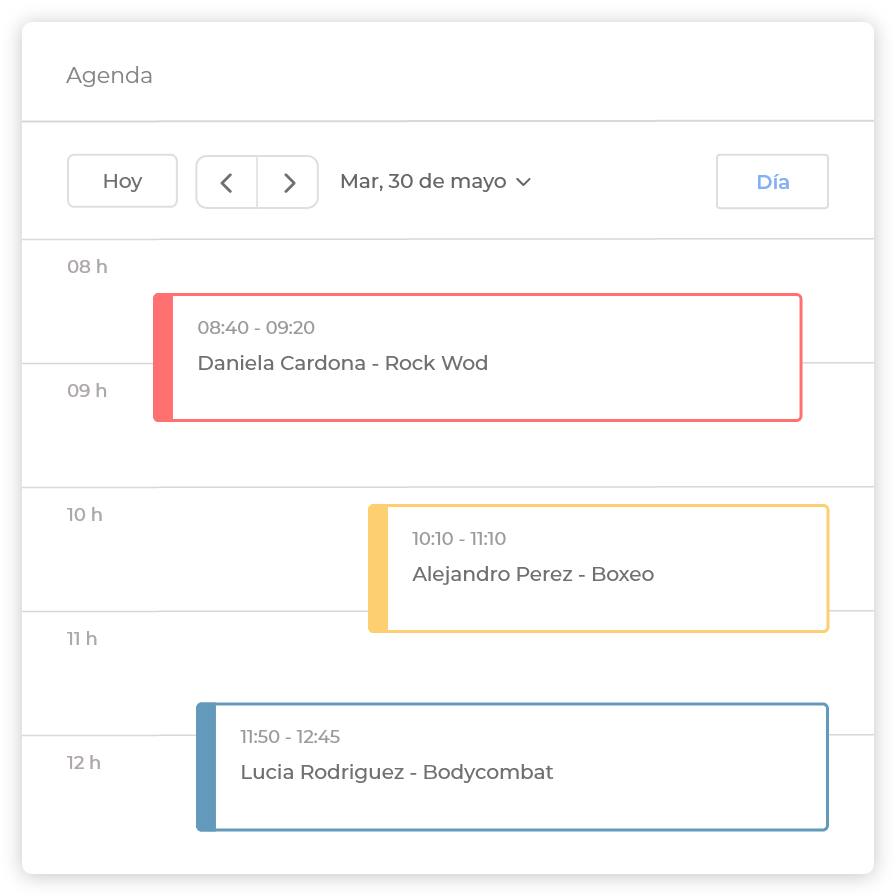Expand the chevron beside the date

523,182
